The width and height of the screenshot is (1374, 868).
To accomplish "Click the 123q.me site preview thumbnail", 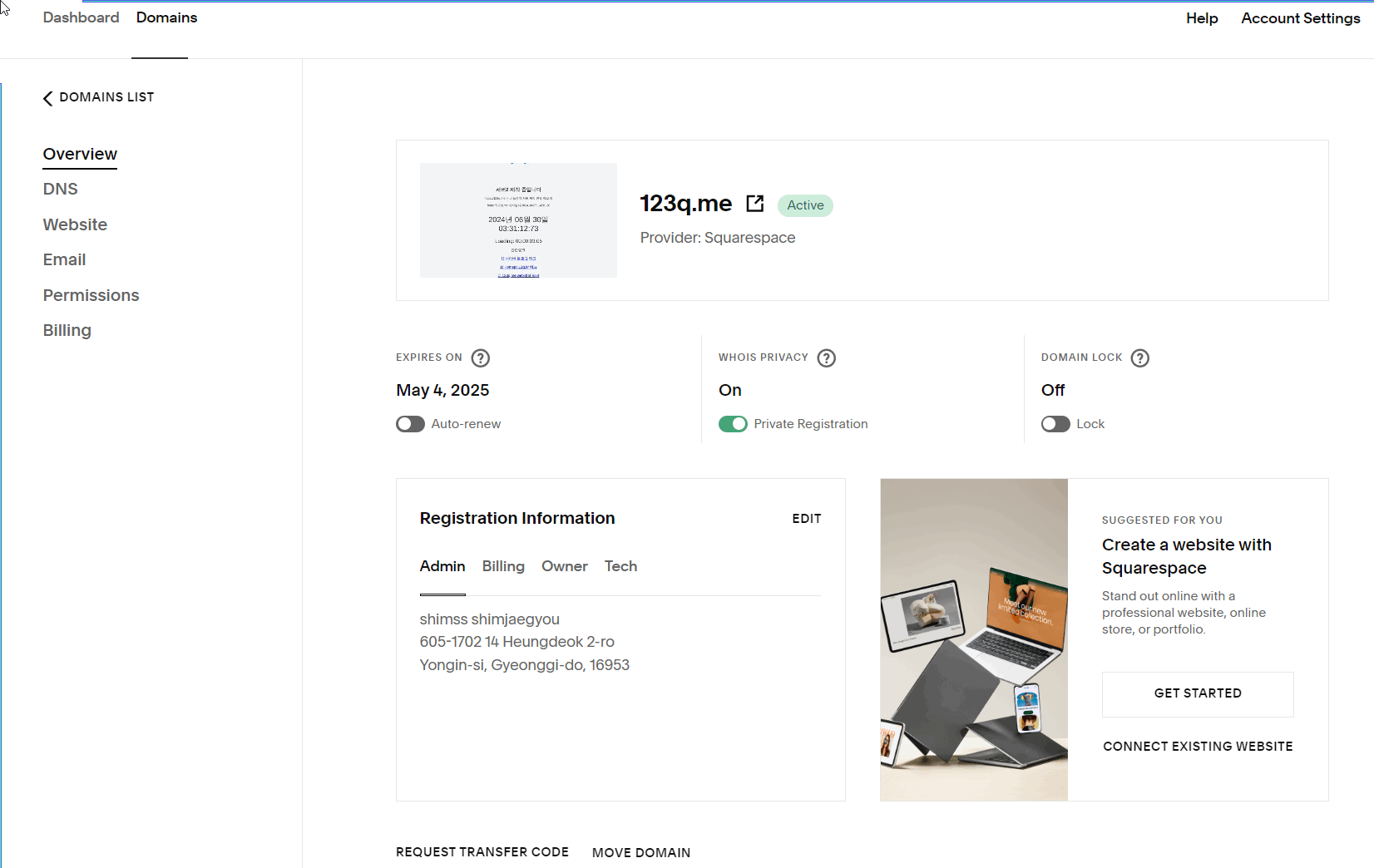I will click(x=518, y=220).
